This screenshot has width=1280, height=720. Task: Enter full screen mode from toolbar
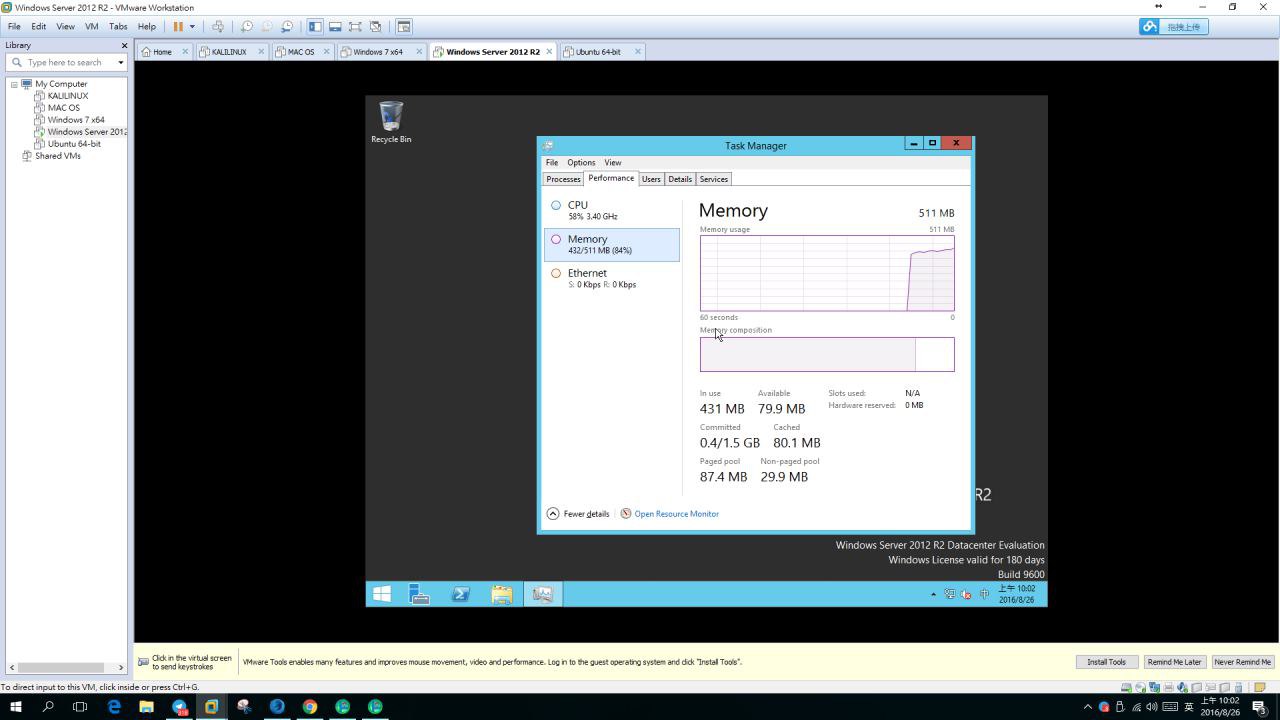click(355, 27)
